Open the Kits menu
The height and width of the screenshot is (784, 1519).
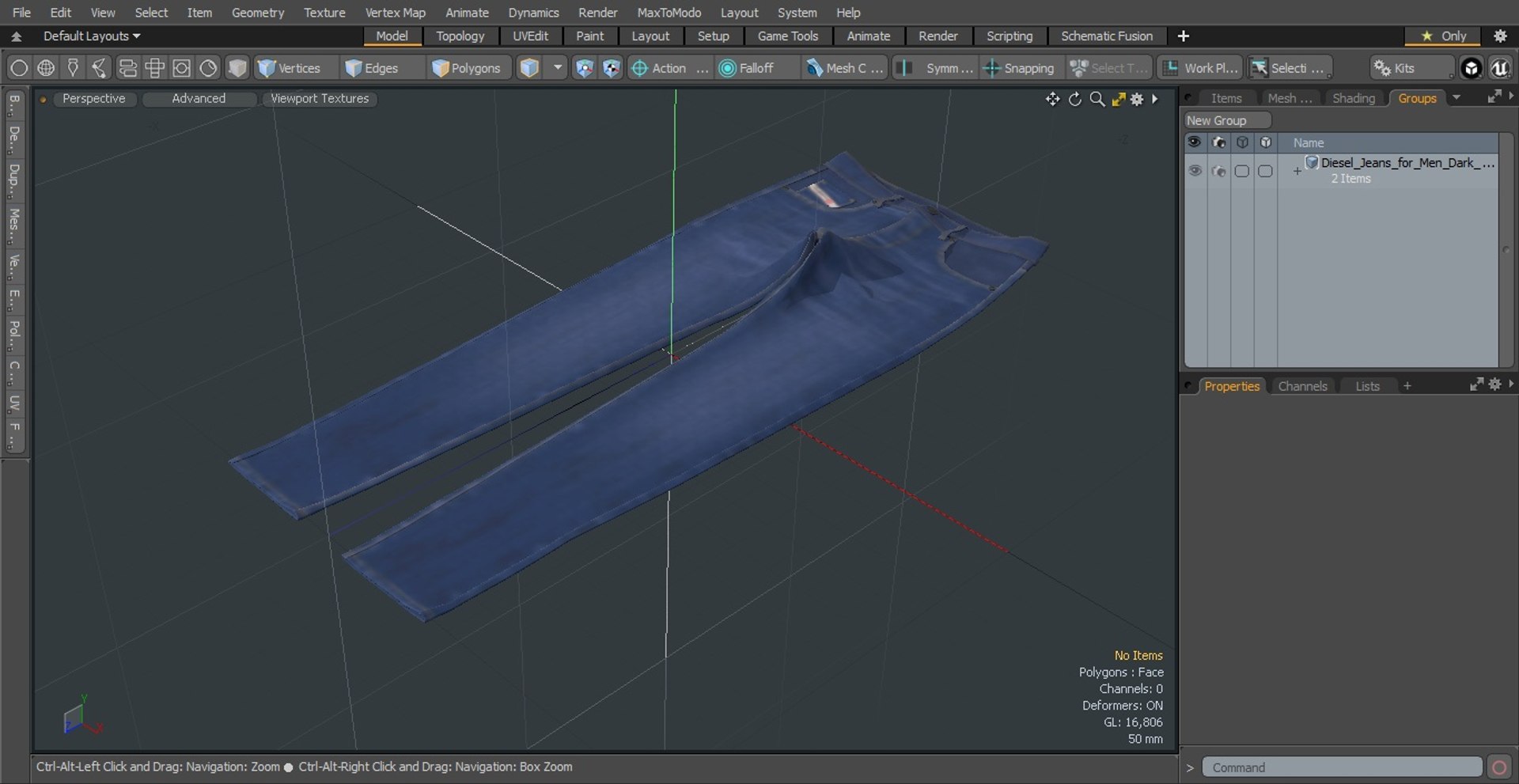[1412, 68]
